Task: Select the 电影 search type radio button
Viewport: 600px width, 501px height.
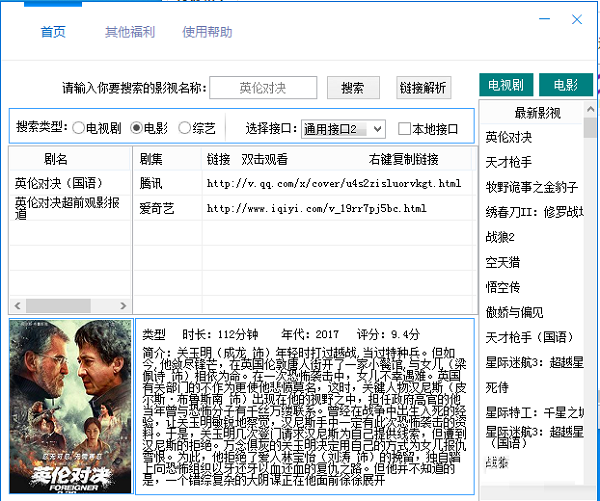Action: tap(138, 128)
